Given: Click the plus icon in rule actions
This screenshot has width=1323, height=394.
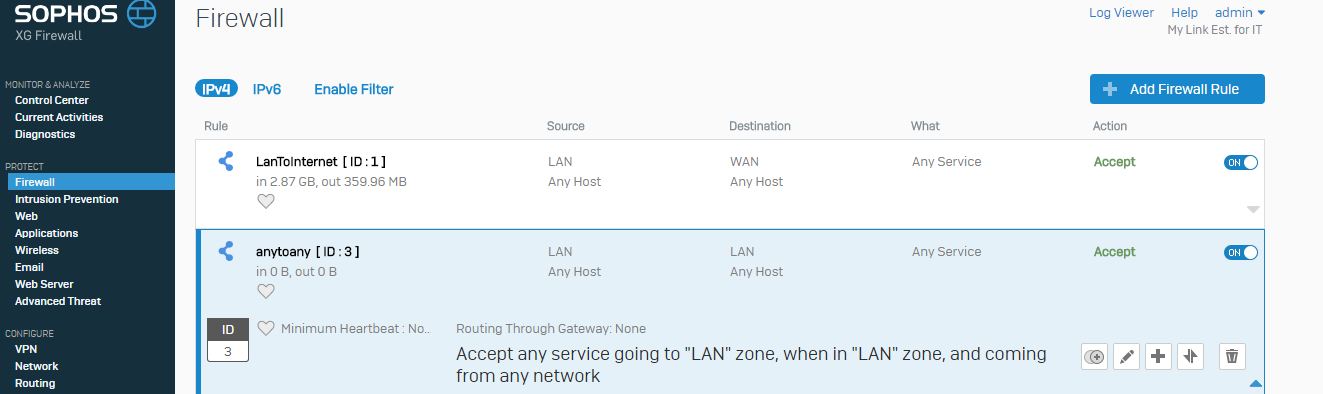Looking at the screenshot, I should pyautogui.click(x=1159, y=356).
